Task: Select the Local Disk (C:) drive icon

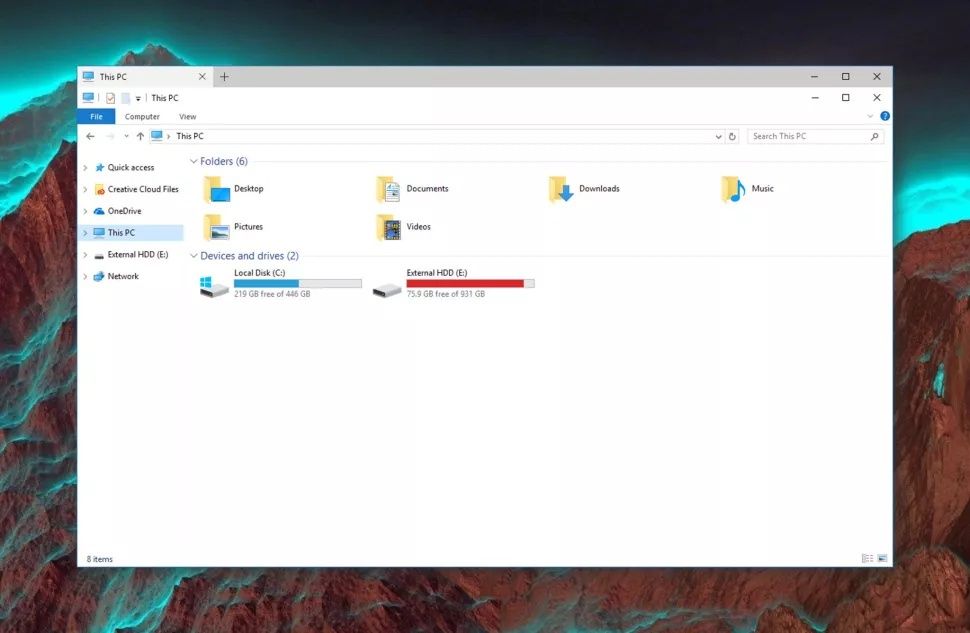Action: [214, 286]
